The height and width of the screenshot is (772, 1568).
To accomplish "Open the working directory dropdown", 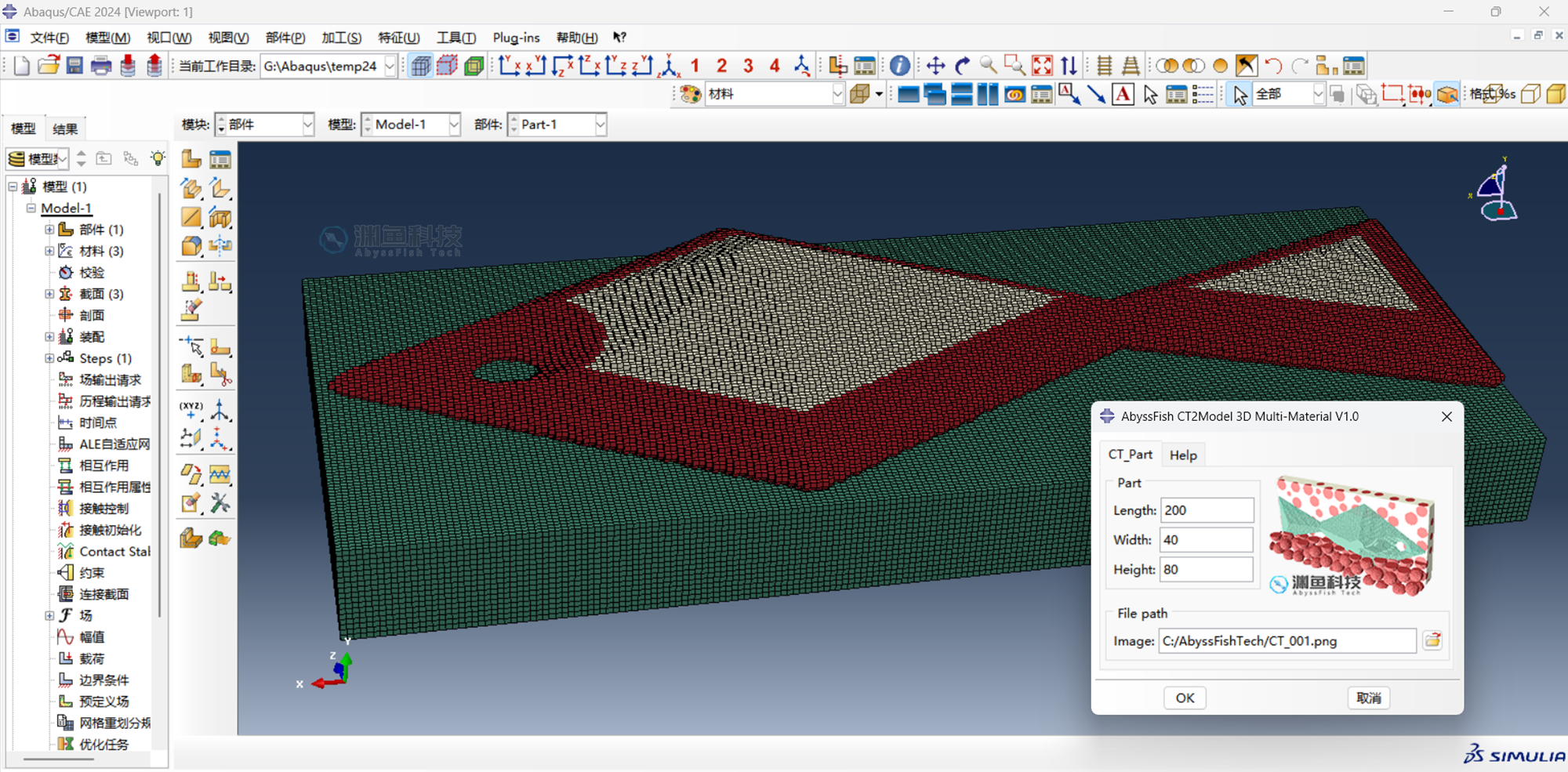I will (x=390, y=66).
